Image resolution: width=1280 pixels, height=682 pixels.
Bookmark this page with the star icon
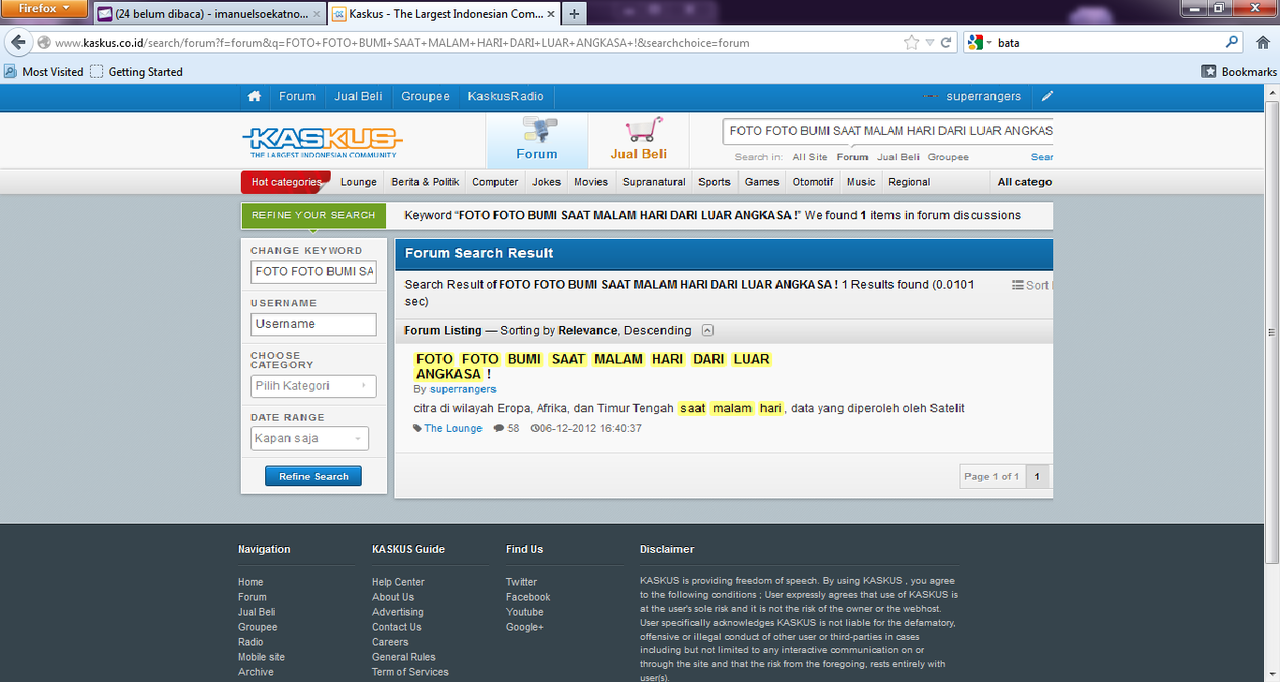tap(911, 43)
